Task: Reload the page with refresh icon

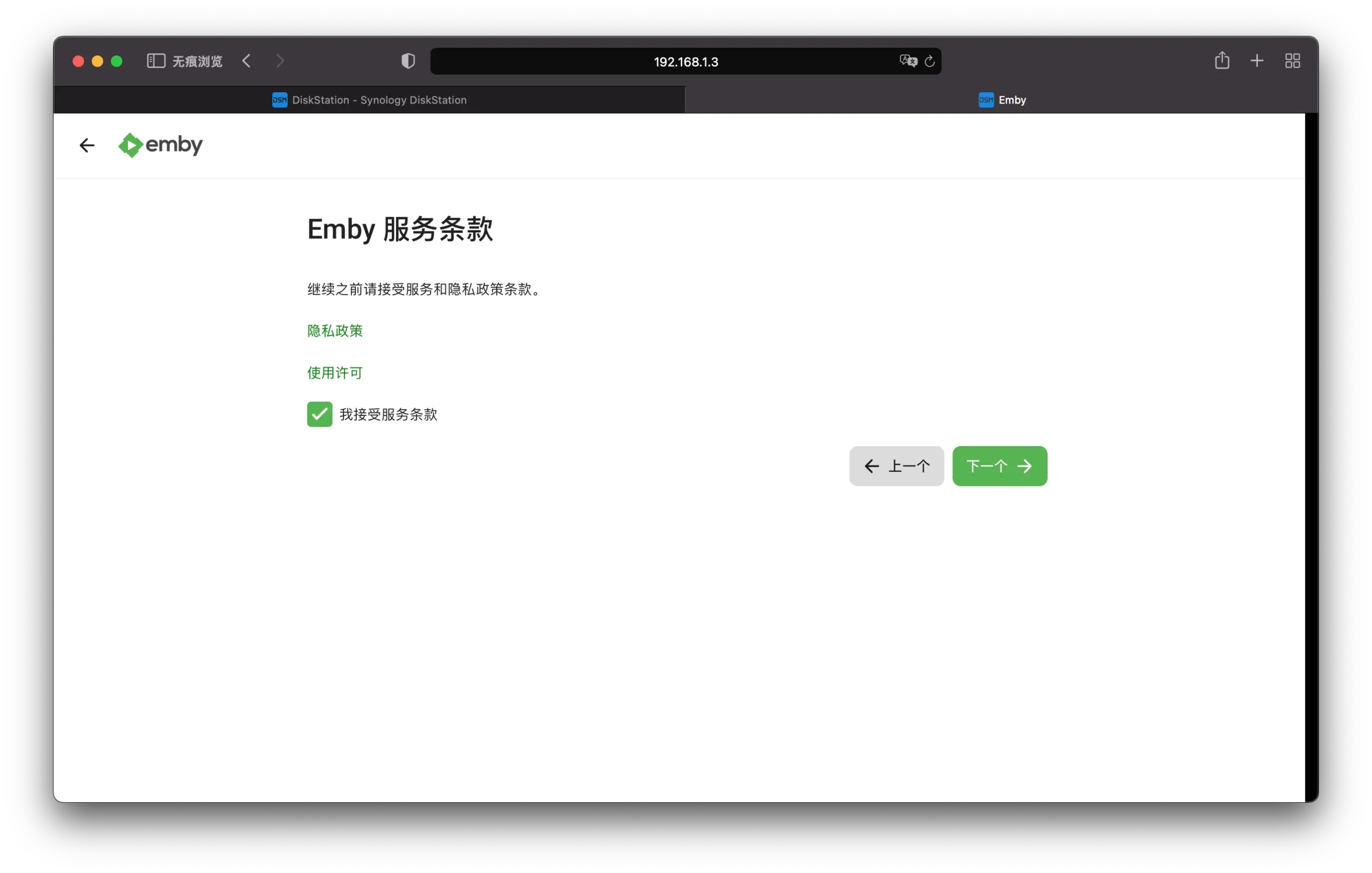Action: 929,61
